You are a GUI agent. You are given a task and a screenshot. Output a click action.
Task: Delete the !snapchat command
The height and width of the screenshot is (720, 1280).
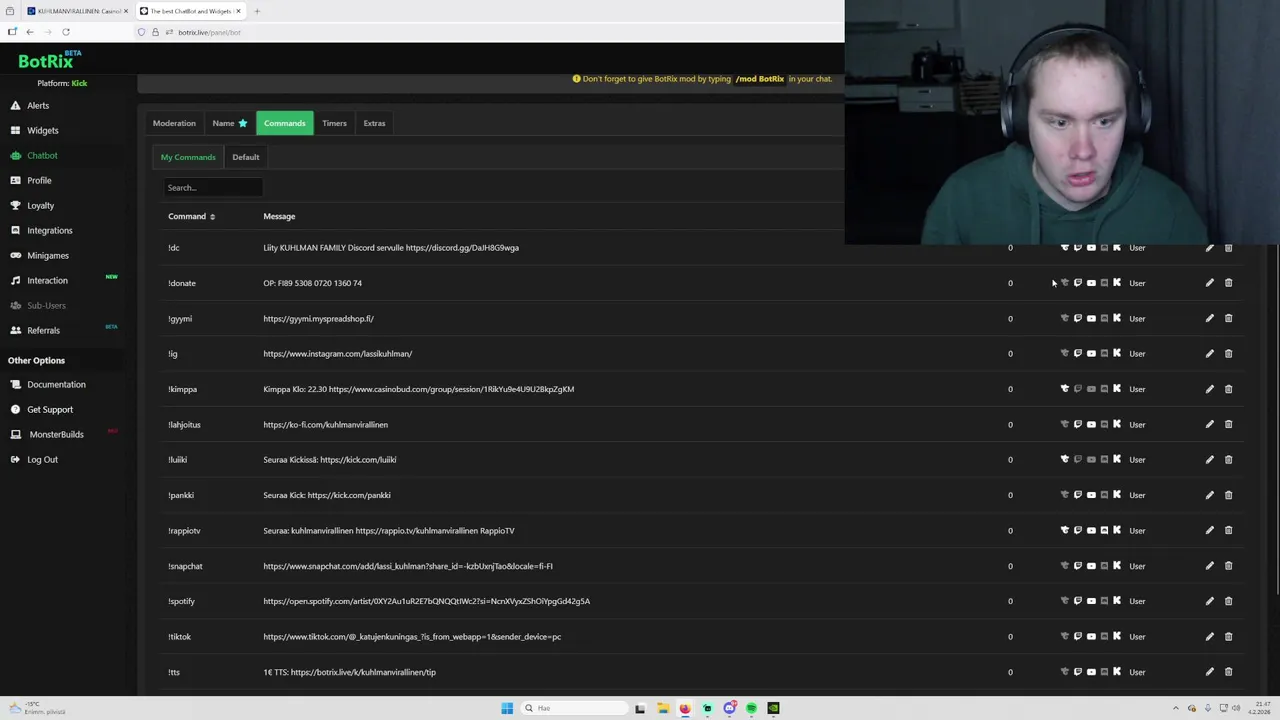coord(1228,566)
